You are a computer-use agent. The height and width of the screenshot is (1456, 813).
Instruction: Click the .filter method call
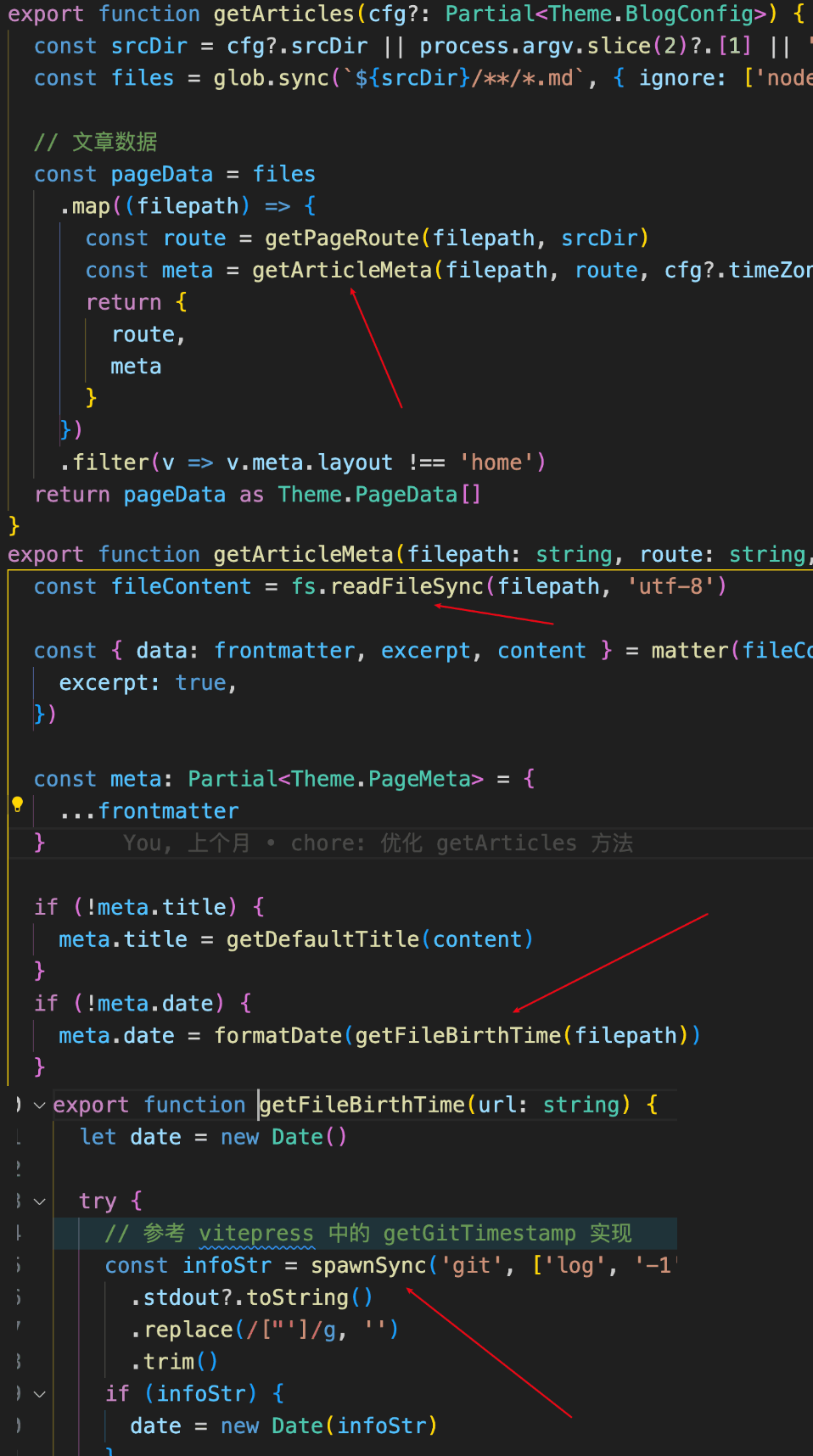104,462
